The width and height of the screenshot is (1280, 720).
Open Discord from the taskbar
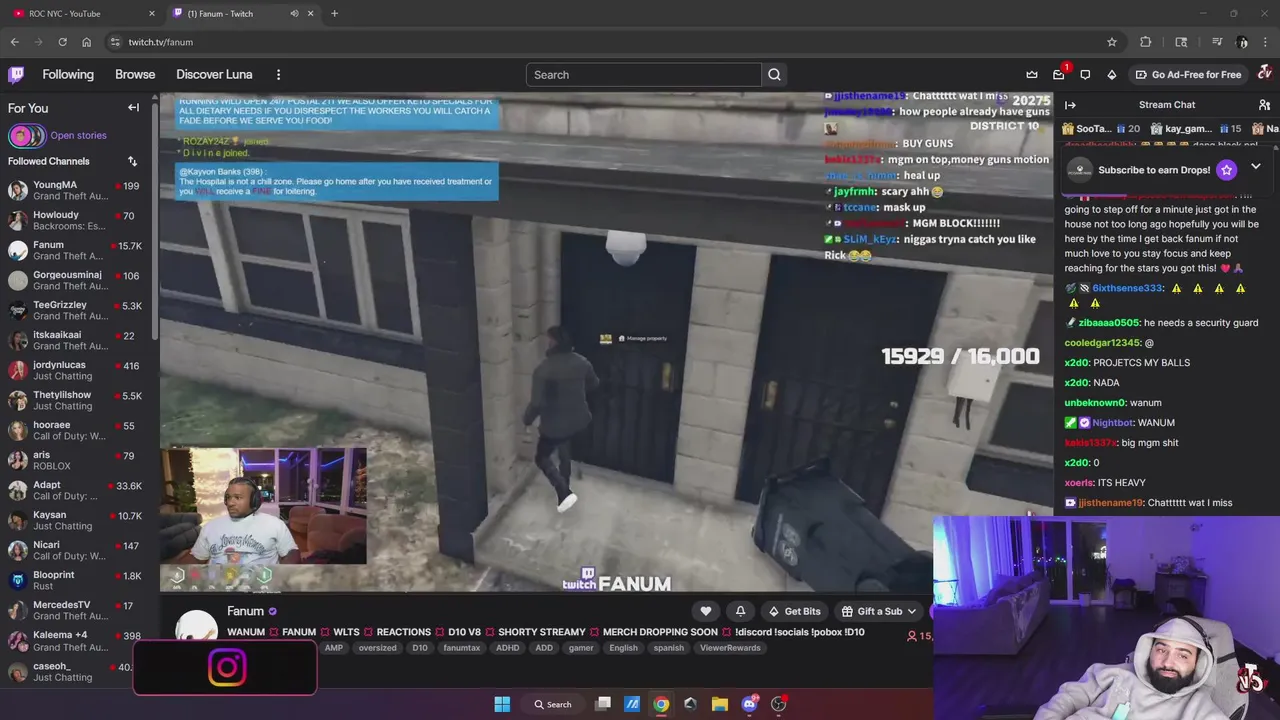tap(749, 704)
